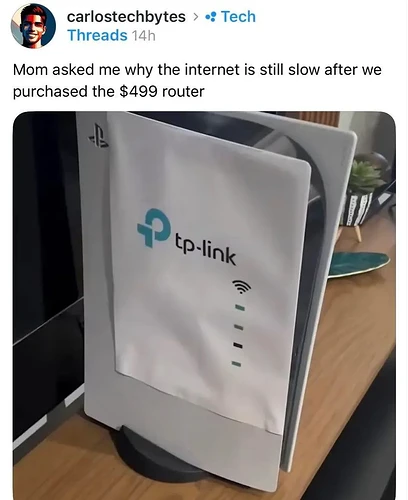Click the Wi-Fi signal icon on the paper
This screenshot has width=408, height=500.
coord(241,286)
